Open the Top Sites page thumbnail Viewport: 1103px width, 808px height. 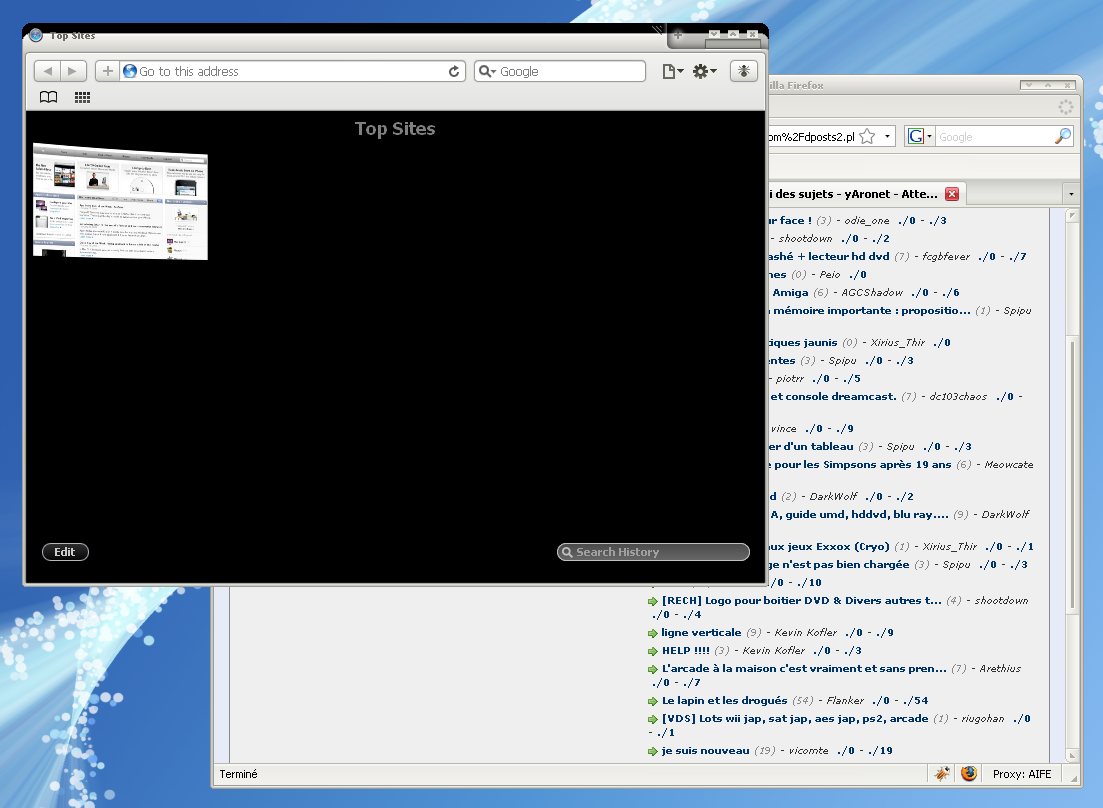pyautogui.click(x=120, y=202)
